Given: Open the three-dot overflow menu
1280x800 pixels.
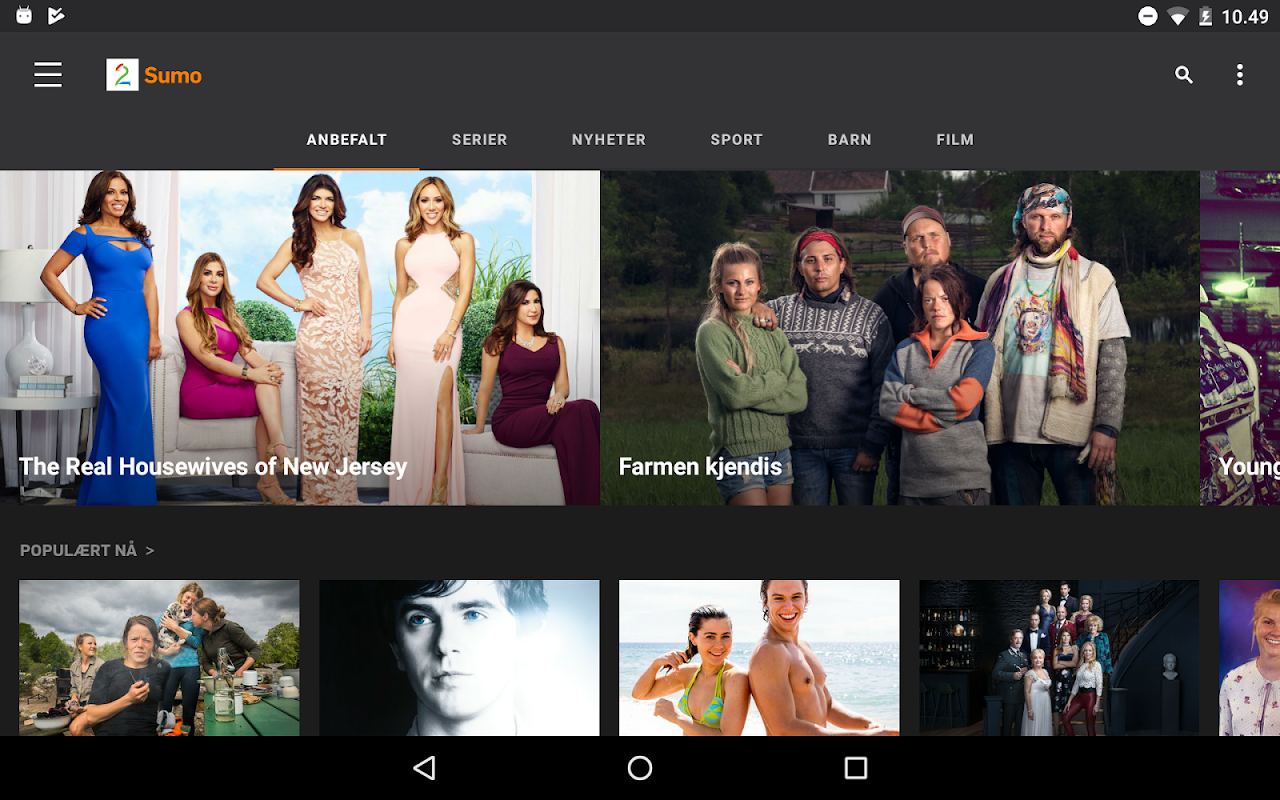Looking at the screenshot, I should coord(1240,75).
